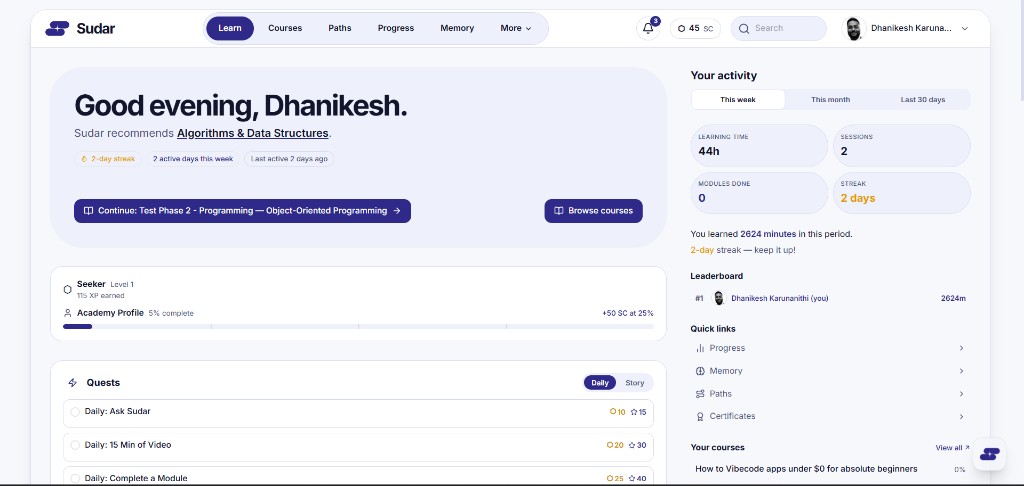Open Algorithms & Data Structures recommendation

point(253,133)
